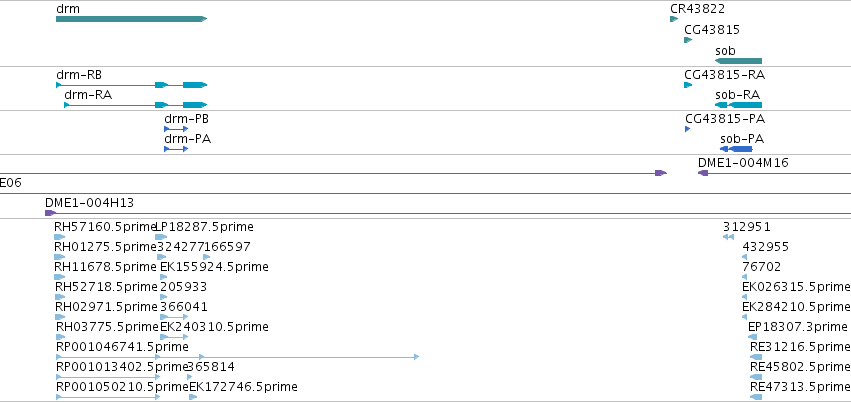This screenshot has height=402, width=851.
Task: Select the RE31216.5prime EST glyph
Action: click(756, 357)
